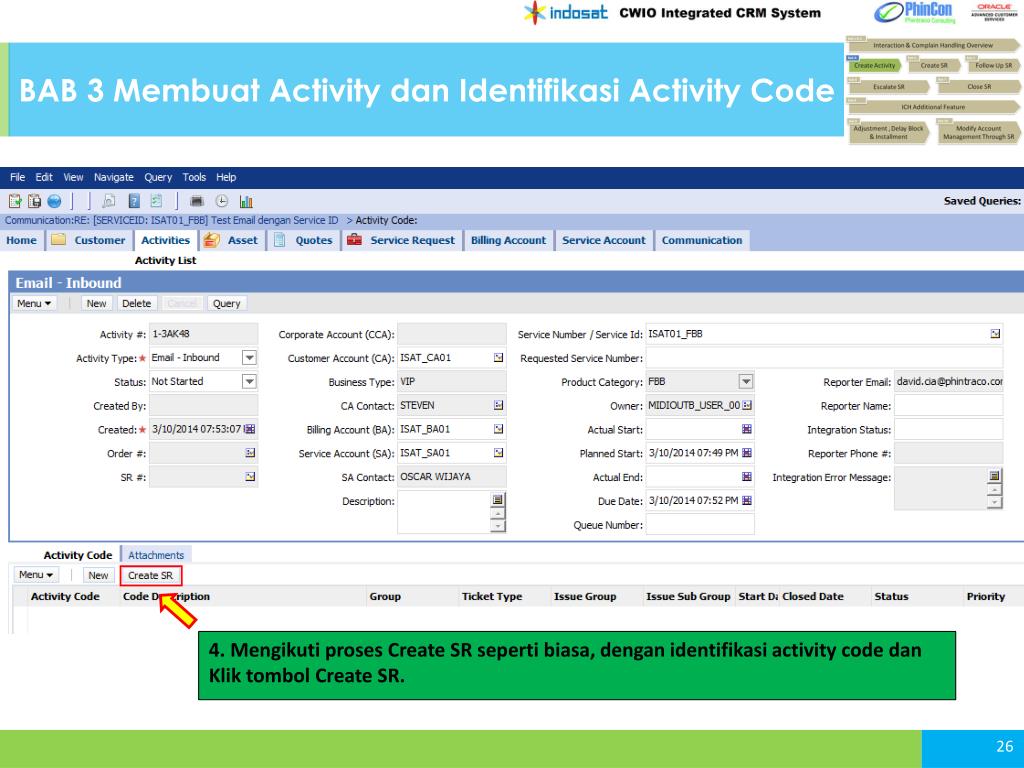Open the Actual Start calendar icon
This screenshot has height=768, width=1024.
point(747,429)
